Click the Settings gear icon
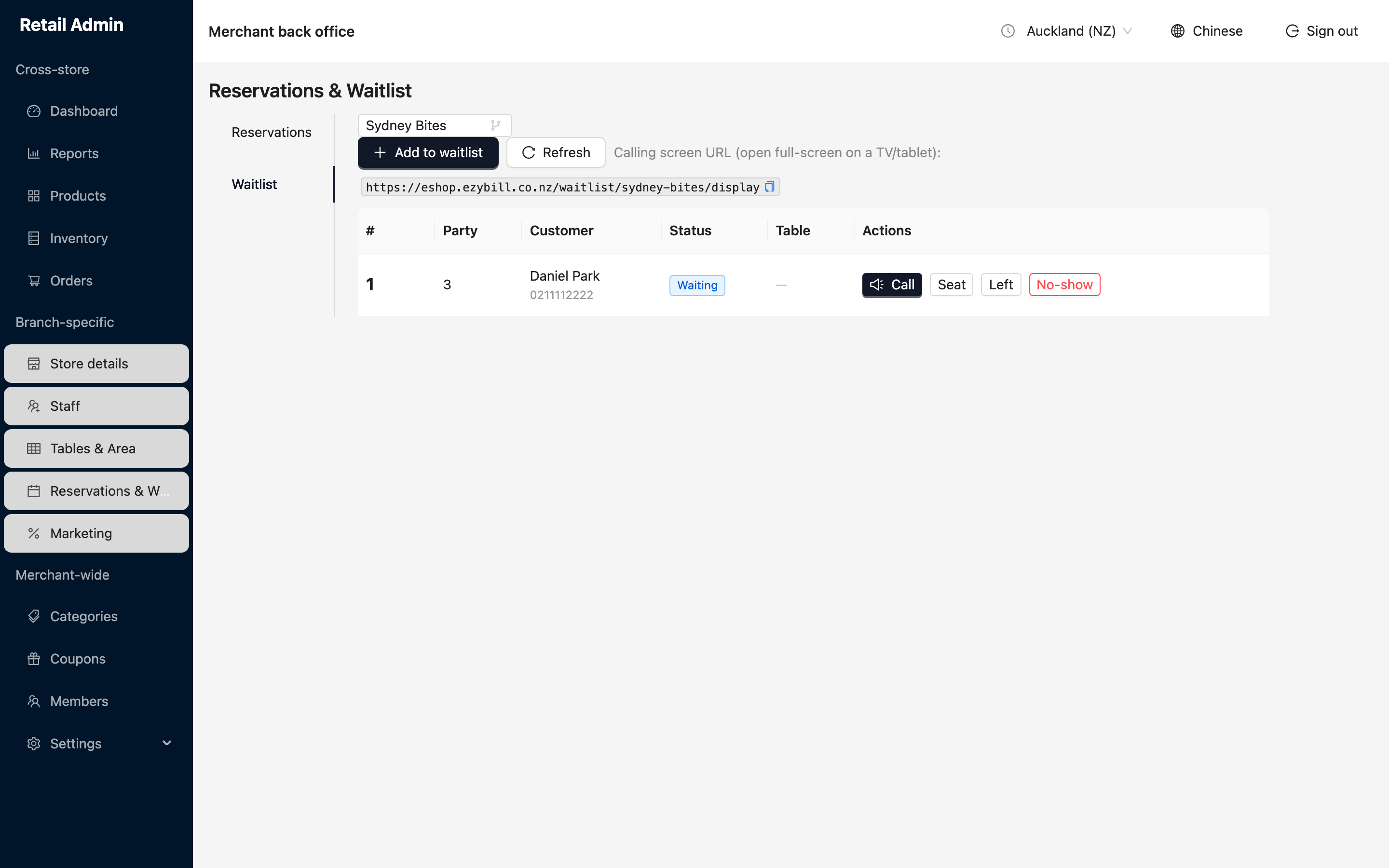The image size is (1389, 868). point(34,744)
